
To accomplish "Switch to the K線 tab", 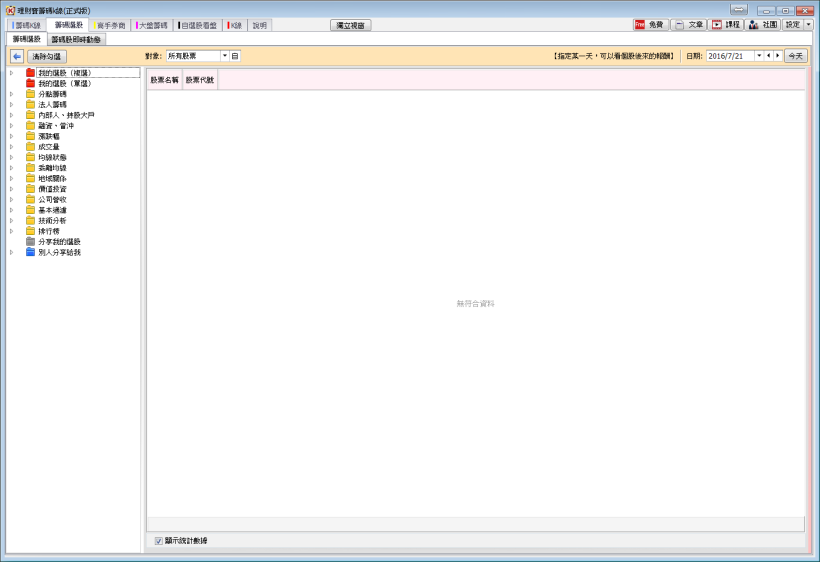I will click(x=235, y=25).
